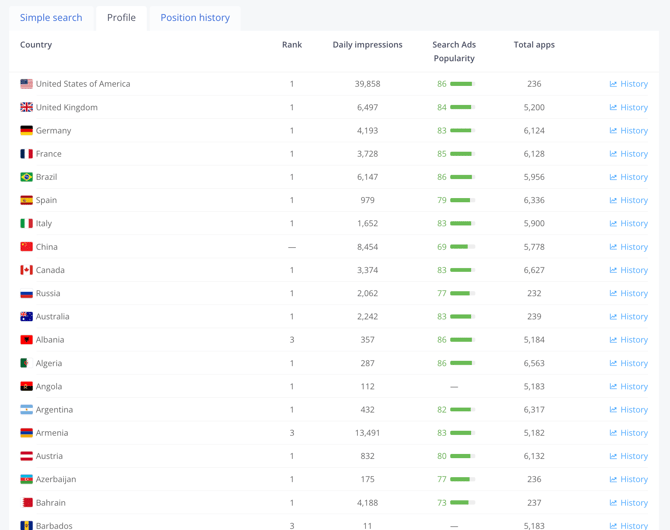The image size is (670, 530).
Task: Click the Australia flag icon
Action: (x=27, y=317)
